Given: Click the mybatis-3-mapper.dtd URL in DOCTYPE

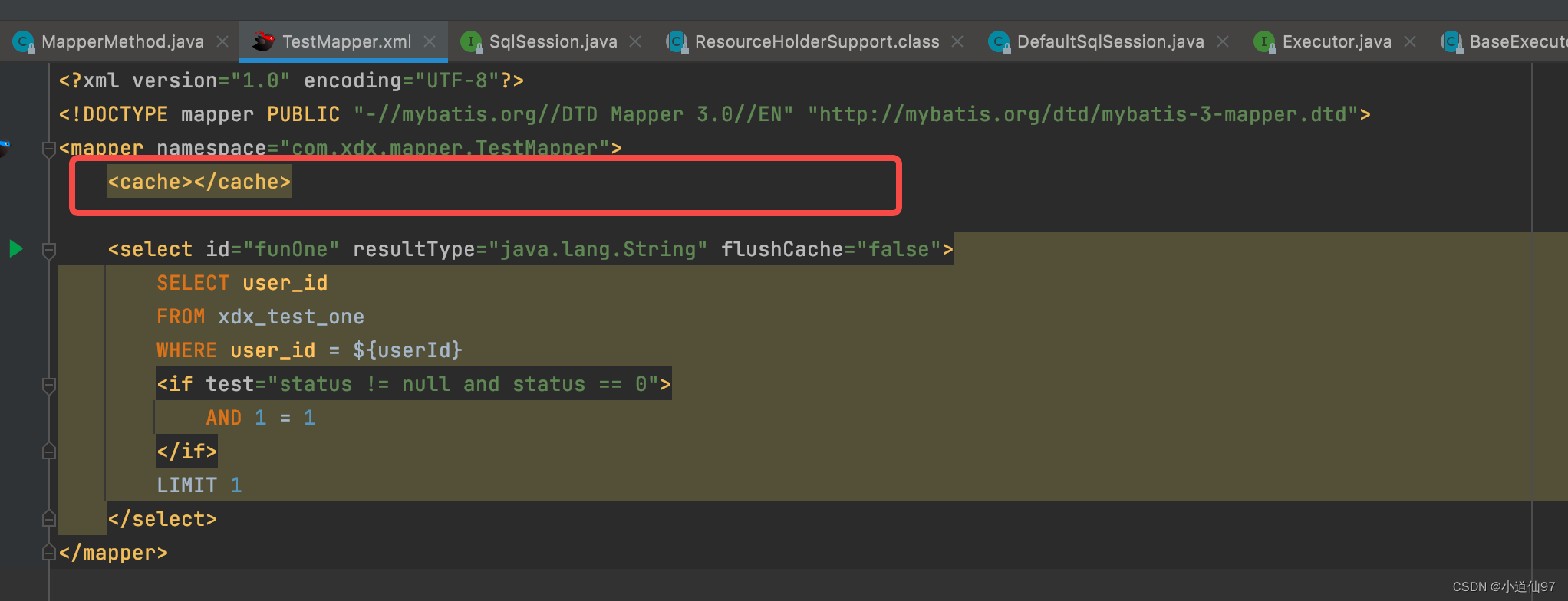Looking at the screenshot, I should click(1083, 114).
